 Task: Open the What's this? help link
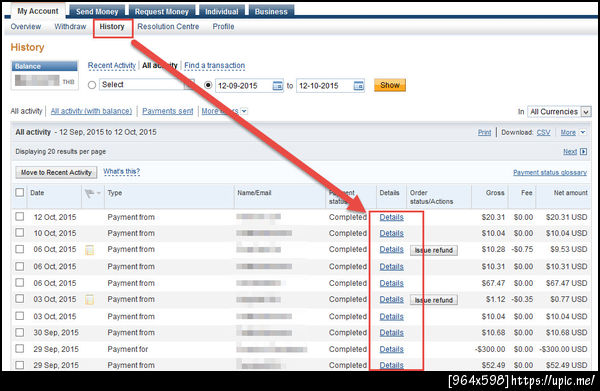[121, 171]
